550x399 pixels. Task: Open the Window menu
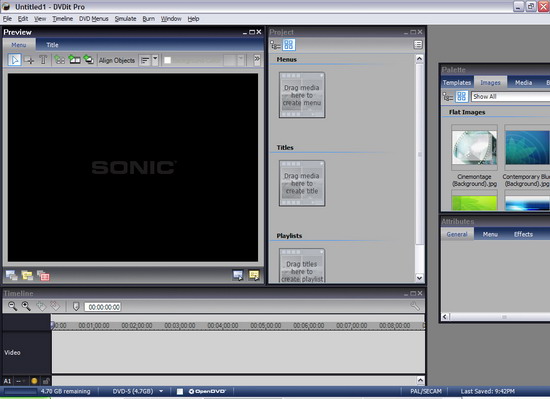171,19
